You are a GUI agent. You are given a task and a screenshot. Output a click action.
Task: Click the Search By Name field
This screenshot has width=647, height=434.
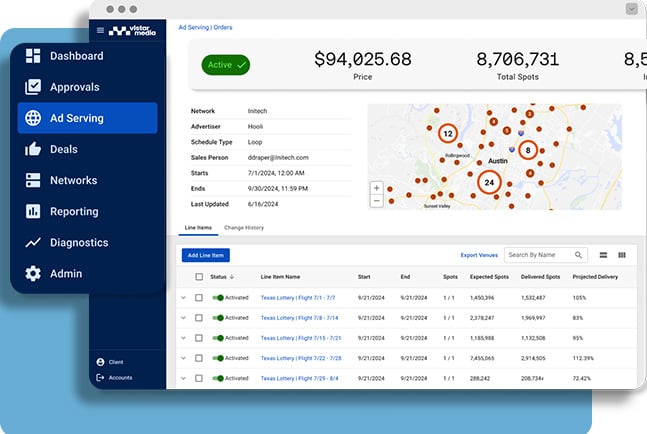point(540,255)
